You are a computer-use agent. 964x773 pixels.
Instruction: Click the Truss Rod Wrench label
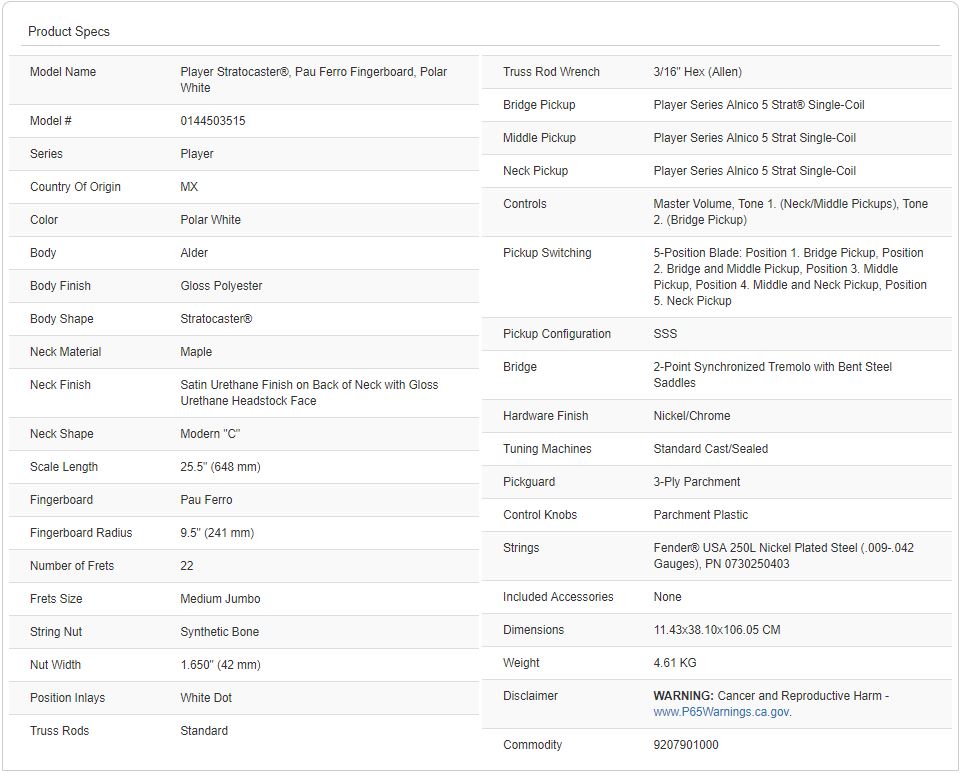coord(551,72)
